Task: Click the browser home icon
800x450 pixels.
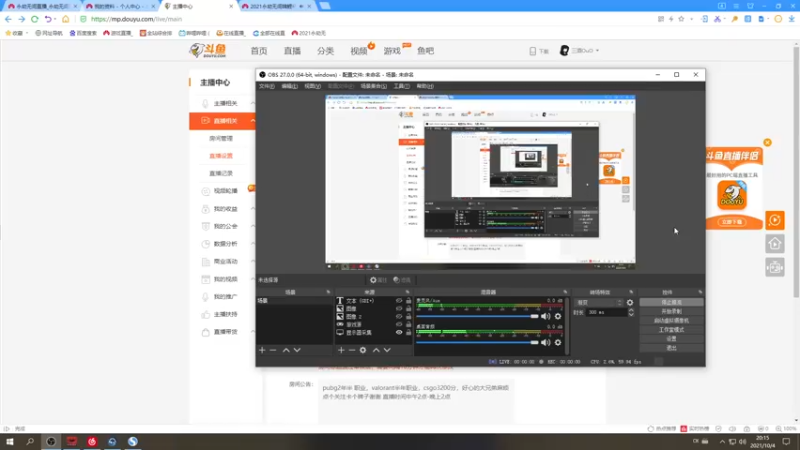Action: point(65,19)
